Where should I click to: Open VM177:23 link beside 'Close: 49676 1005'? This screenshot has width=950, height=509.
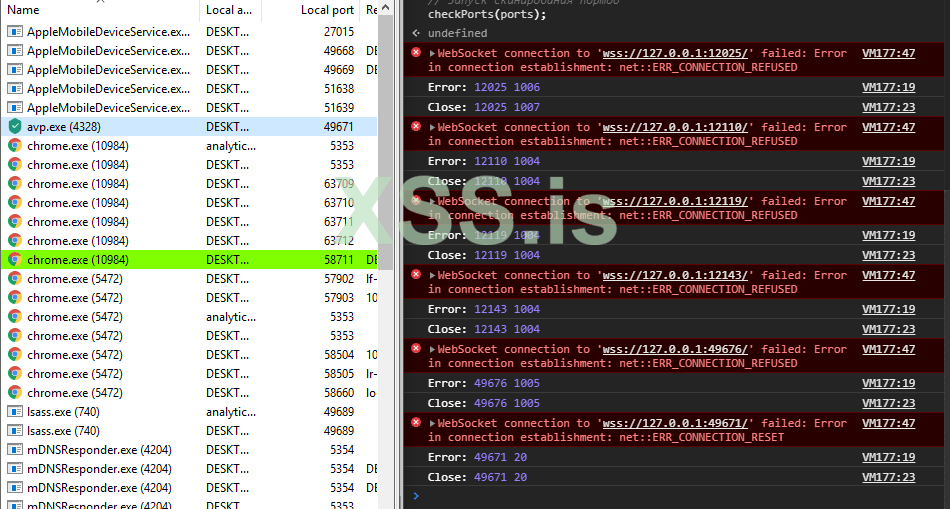coord(888,403)
